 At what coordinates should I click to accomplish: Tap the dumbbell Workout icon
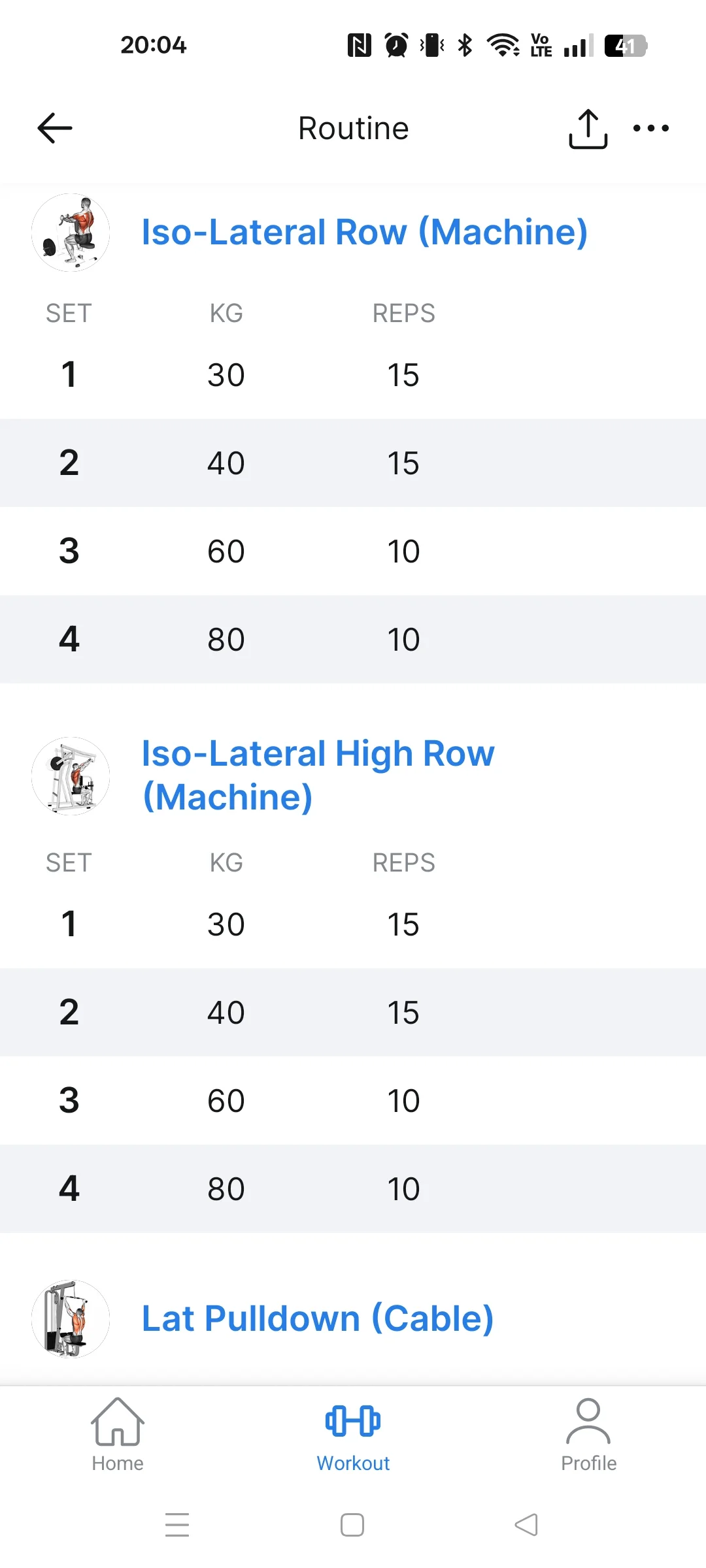353,1421
